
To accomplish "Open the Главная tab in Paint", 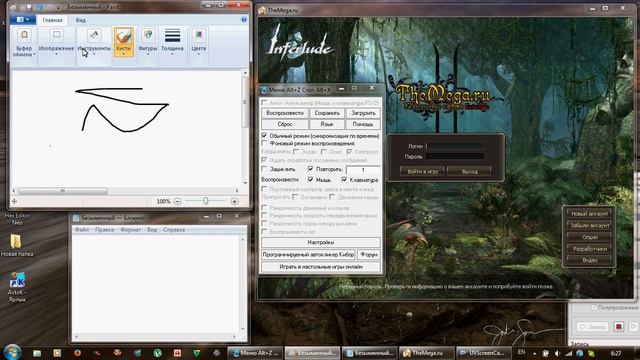I will pos(52,20).
